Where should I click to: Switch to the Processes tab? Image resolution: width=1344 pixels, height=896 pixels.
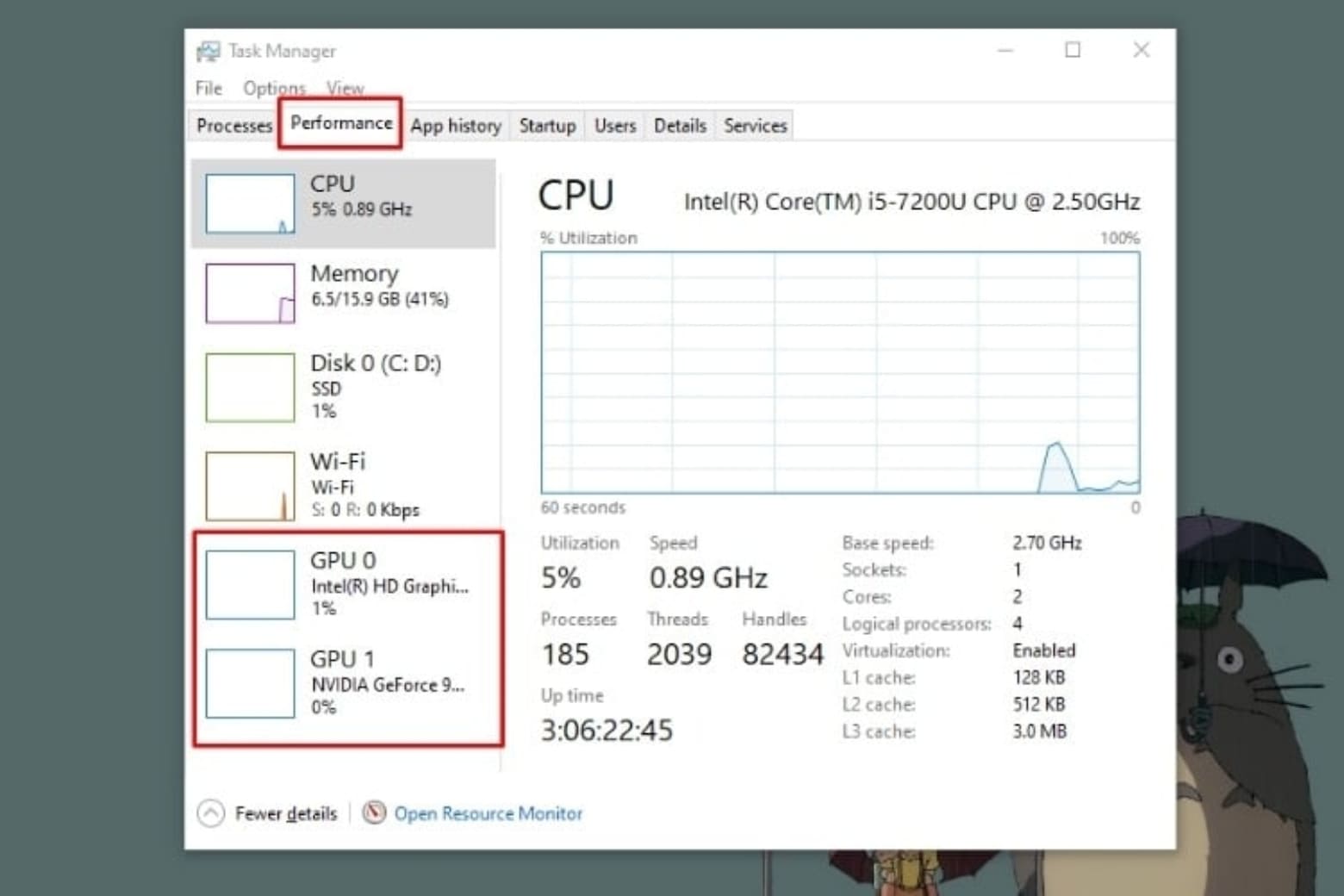233,125
